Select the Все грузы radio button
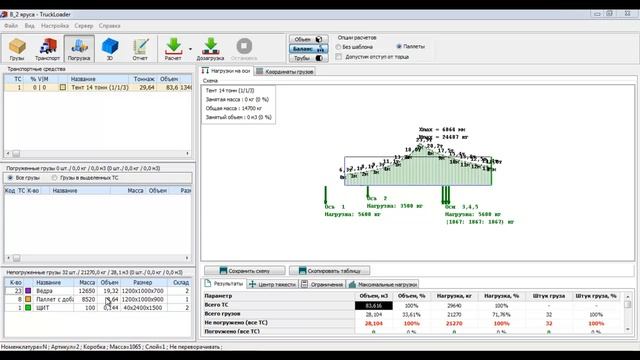Viewport: 640px width, 360px height. click(10, 178)
